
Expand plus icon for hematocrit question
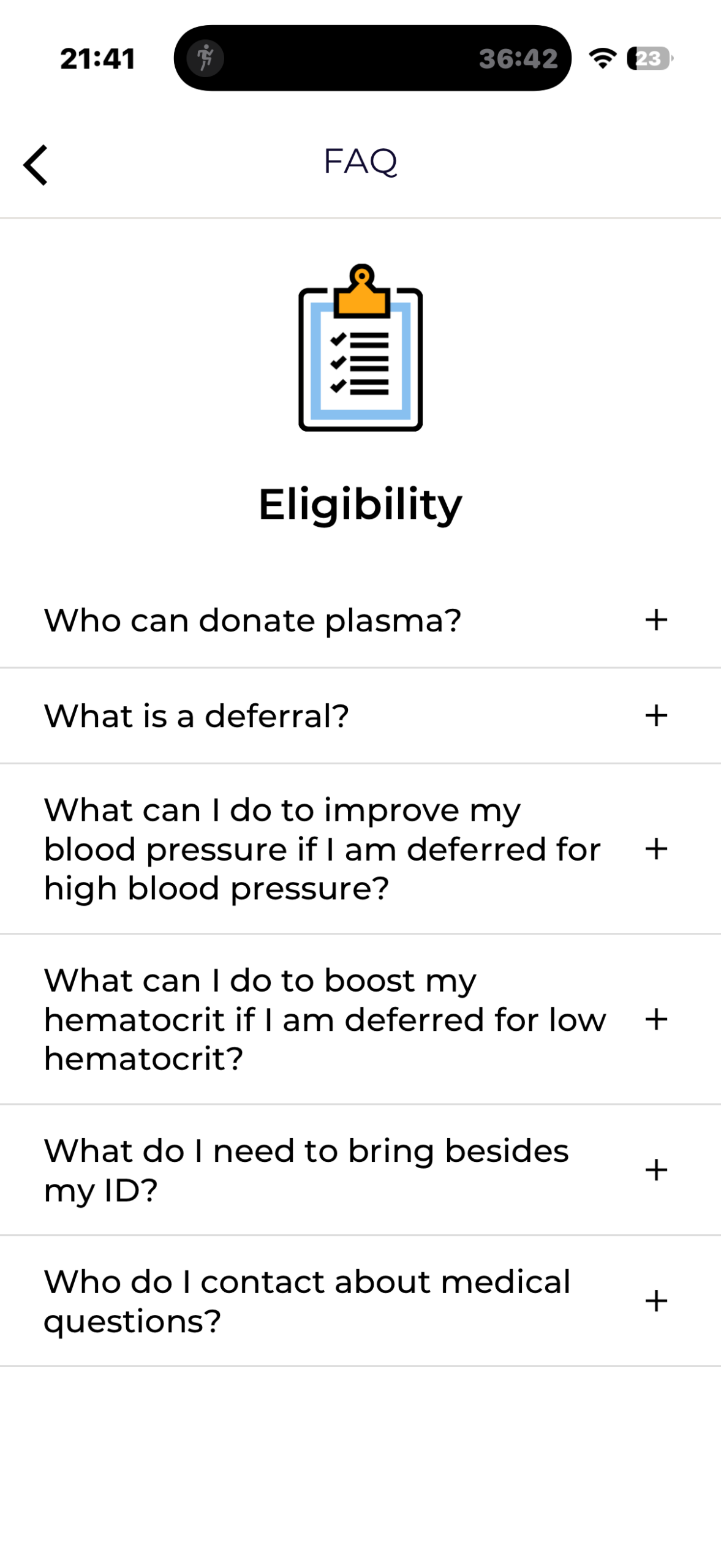[x=656, y=1019]
